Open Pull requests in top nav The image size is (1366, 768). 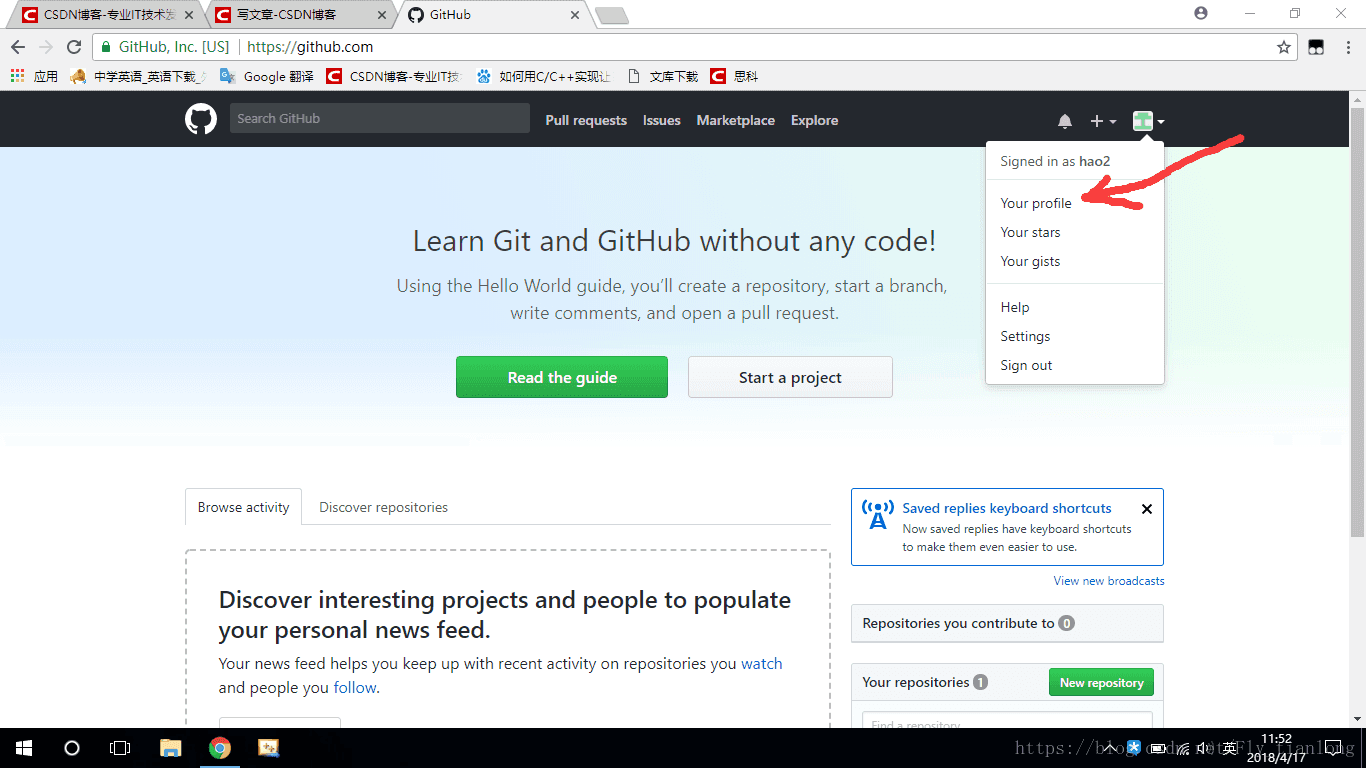click(x=586, y=120)
